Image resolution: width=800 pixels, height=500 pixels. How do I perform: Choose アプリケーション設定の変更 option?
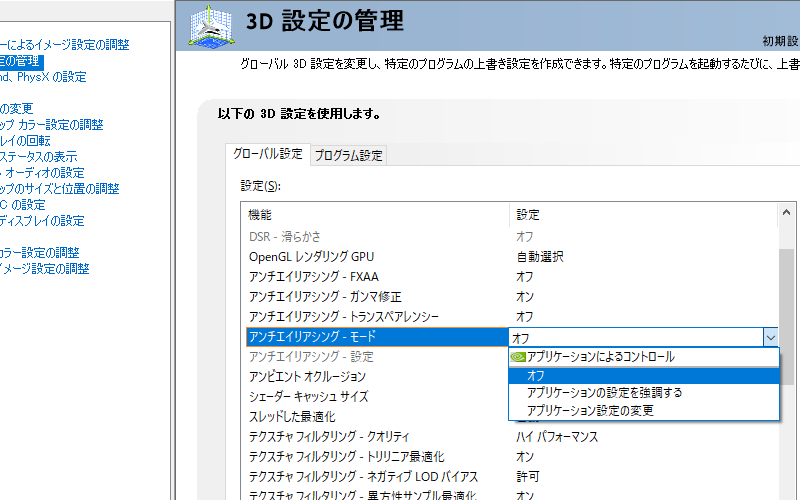tap(644, 410)
